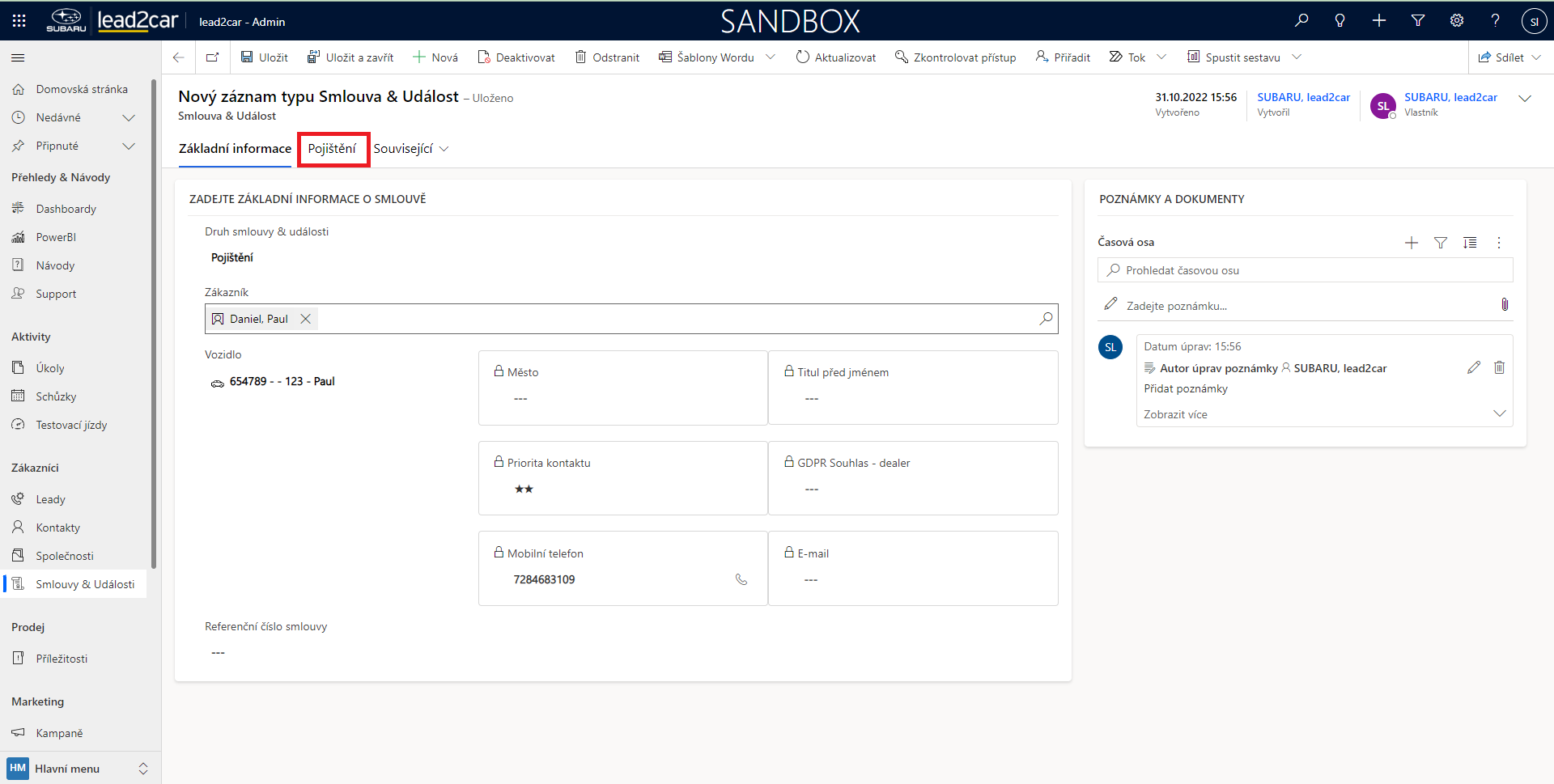The image size is (1554, 784).
Task: Click the search magnifier icon in top bar
Action: (x=1301, y=20)
